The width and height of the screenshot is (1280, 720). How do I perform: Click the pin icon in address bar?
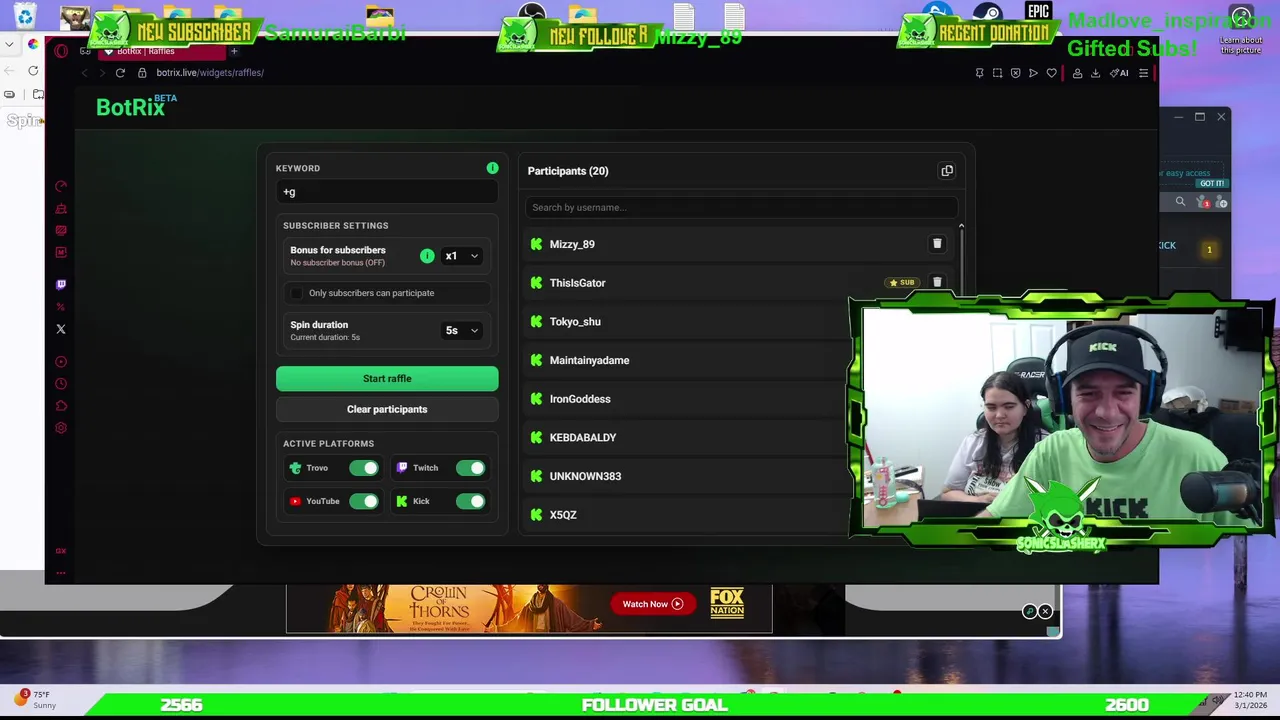(x=979, y=73)
